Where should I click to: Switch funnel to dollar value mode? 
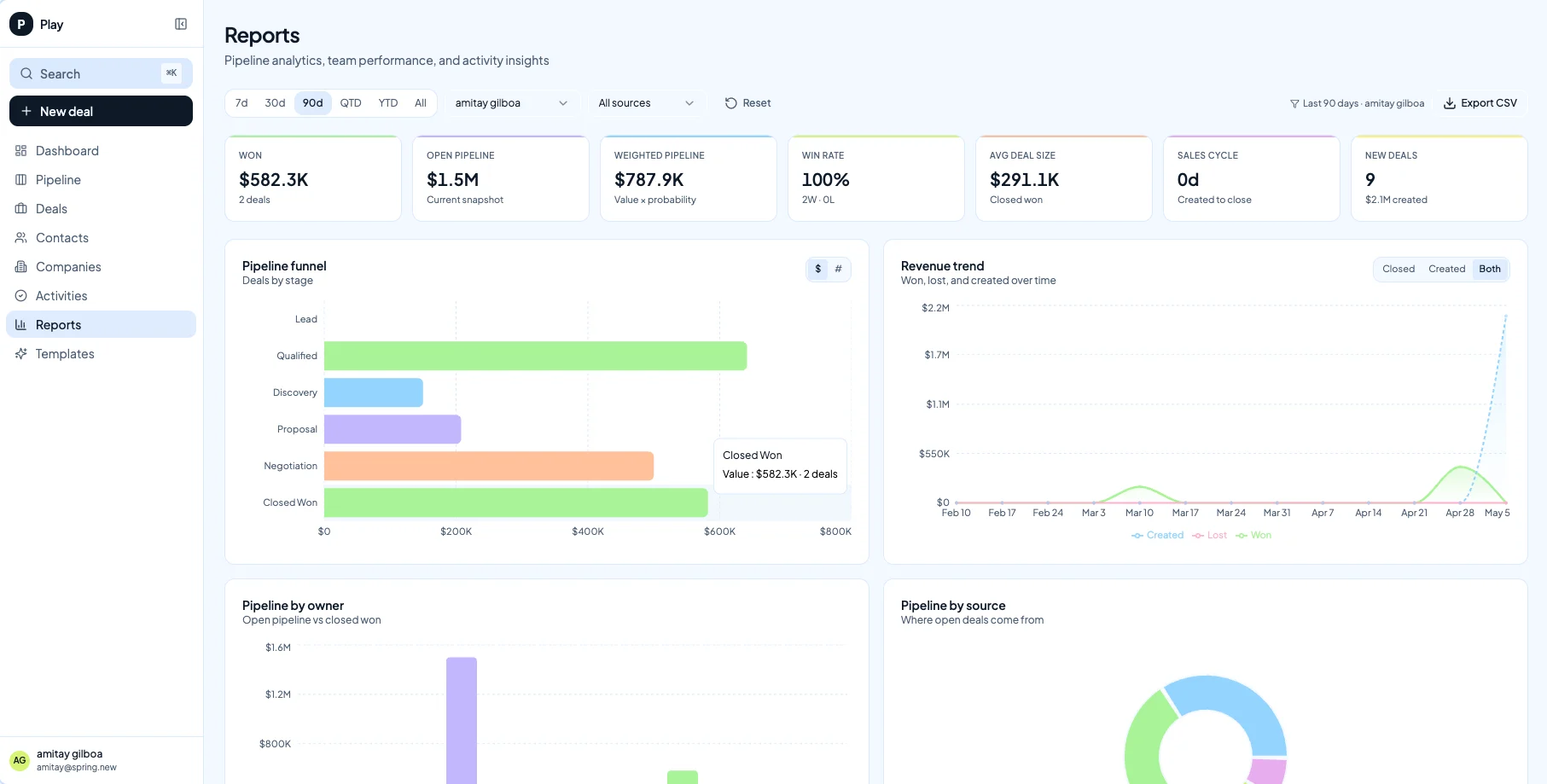818,269
